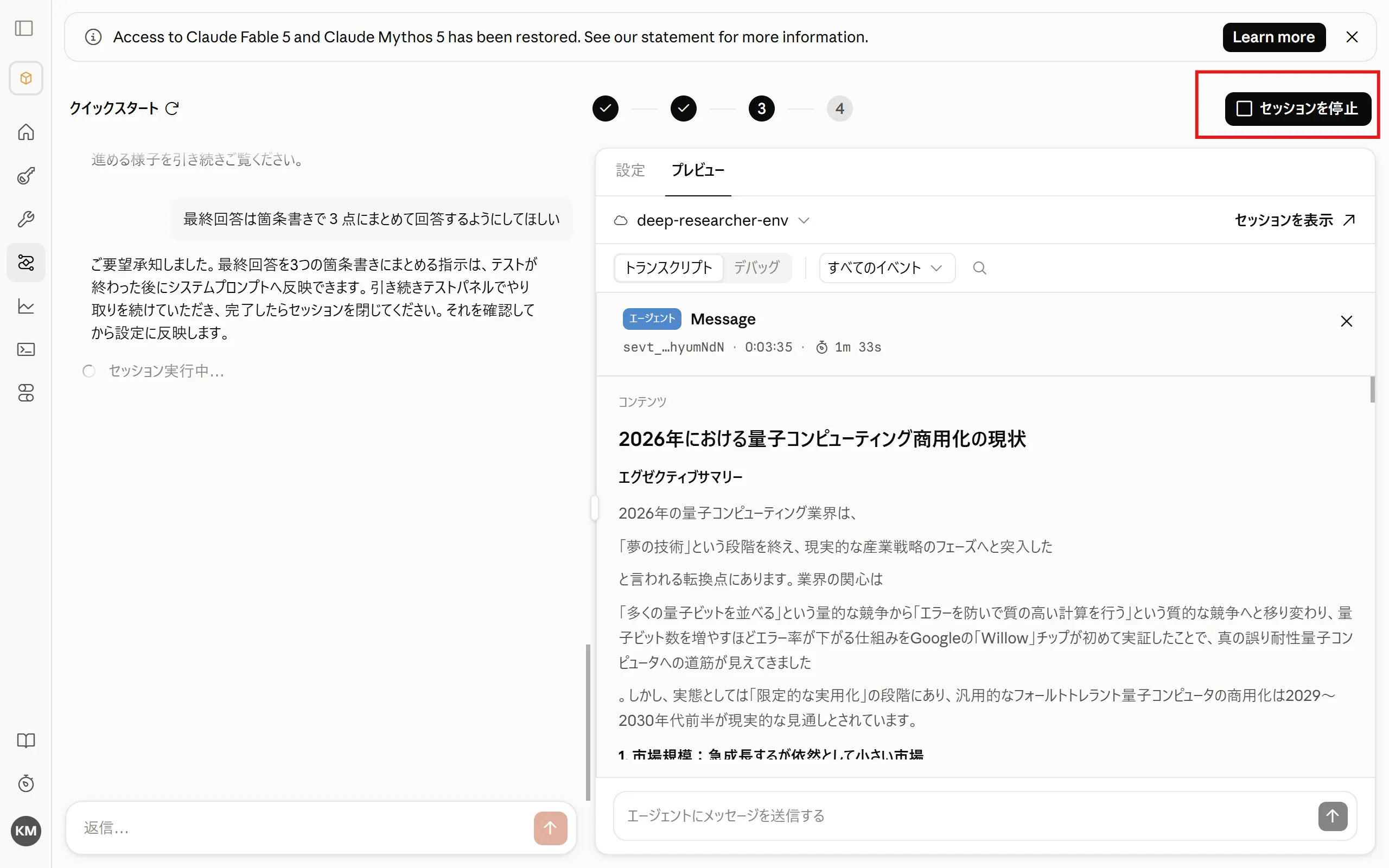Screen dimensions: 1389x868
Task: Click the Learn more button
Action: coord(1273,37)
